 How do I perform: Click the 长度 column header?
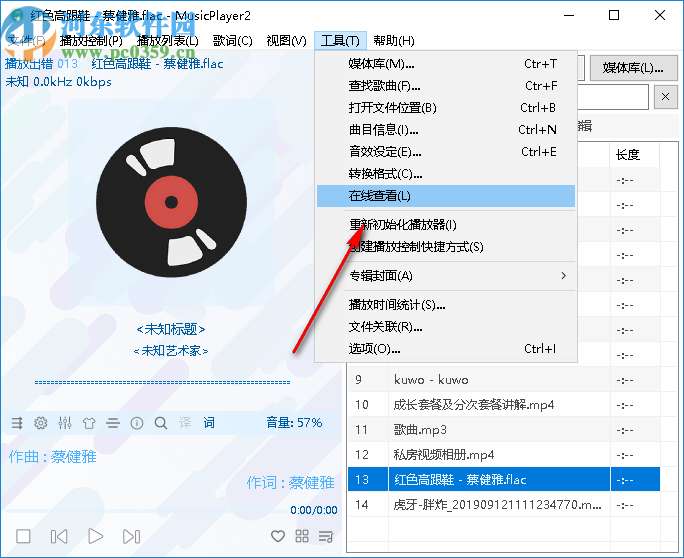pyautogui.click(x=634, y=154)
